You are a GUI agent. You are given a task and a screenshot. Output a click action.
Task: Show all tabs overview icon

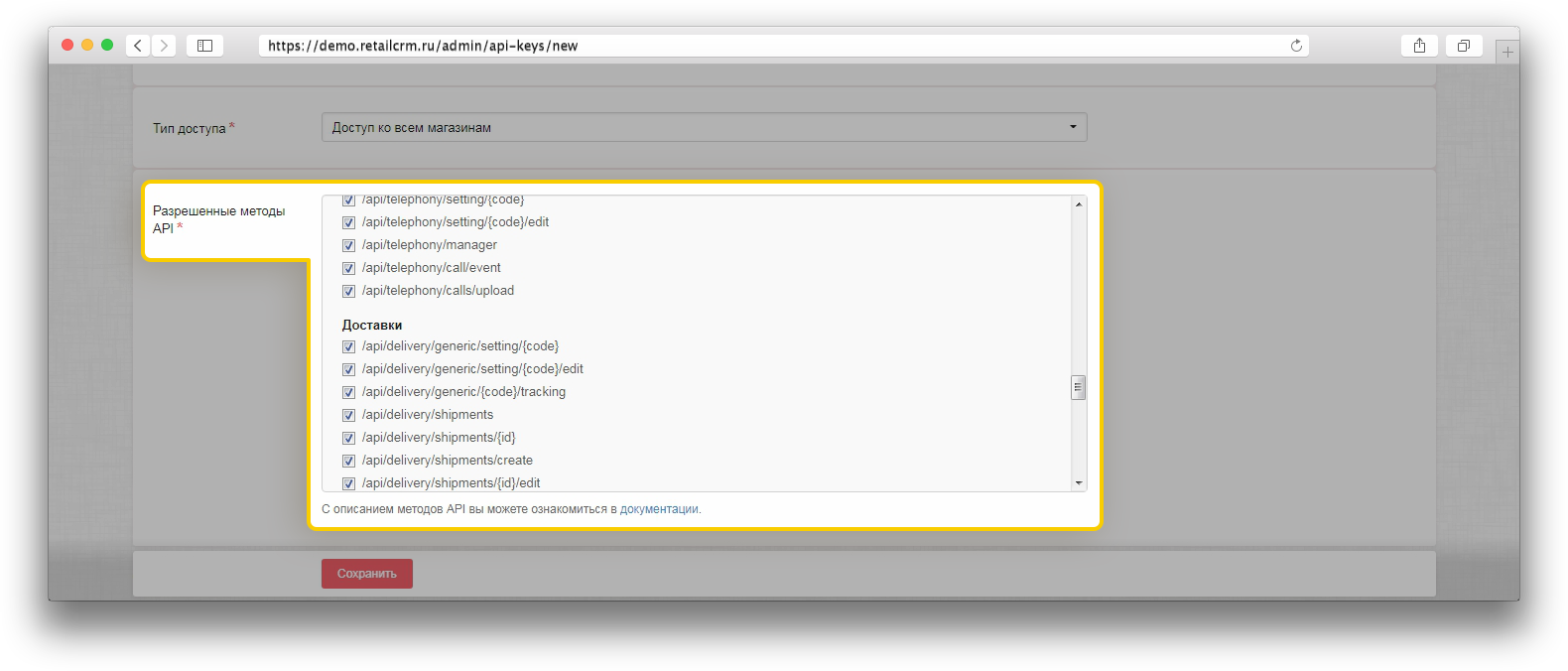pyautogui.click(x=1463, y=46)
